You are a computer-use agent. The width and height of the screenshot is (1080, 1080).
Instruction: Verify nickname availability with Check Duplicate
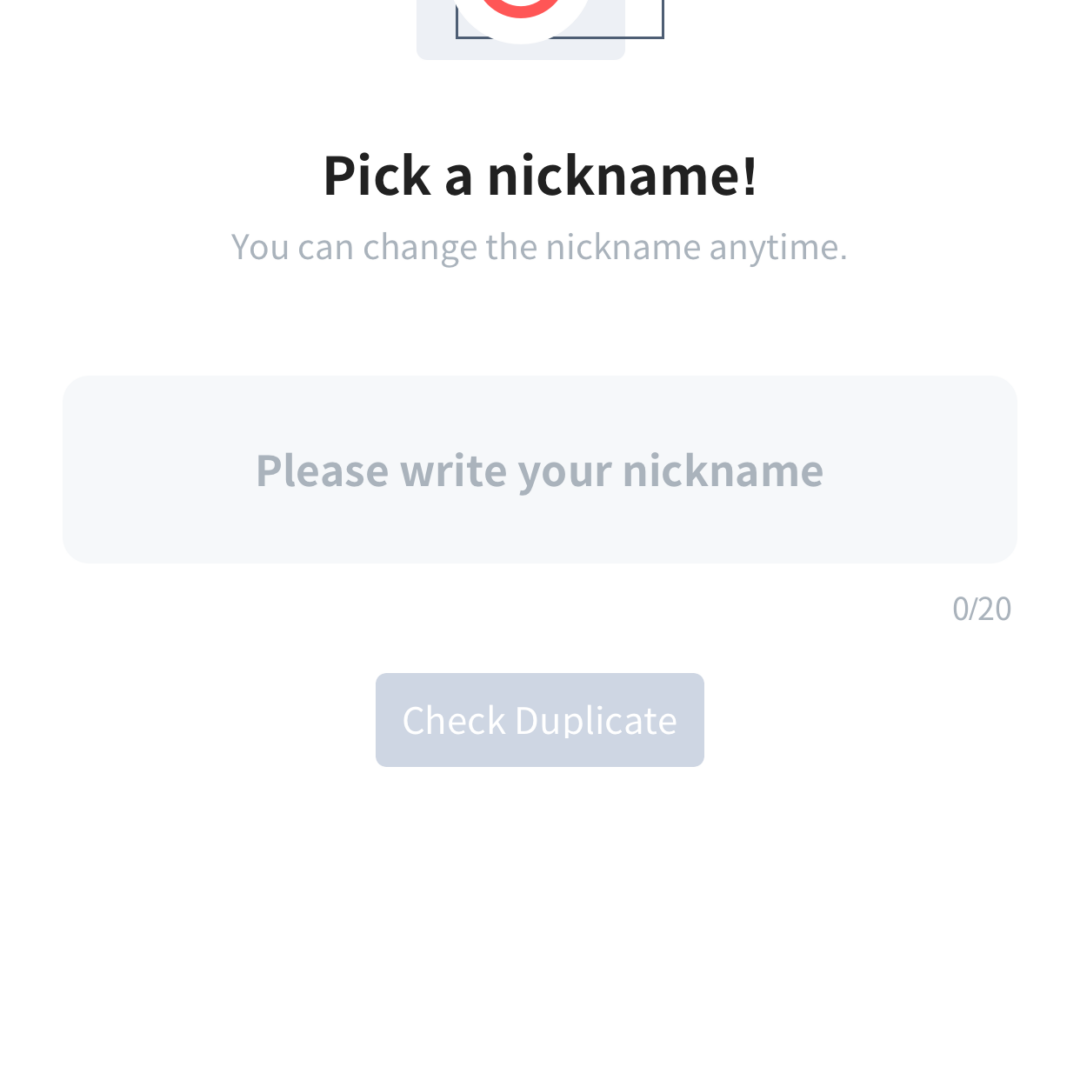(x=540, y=720)
